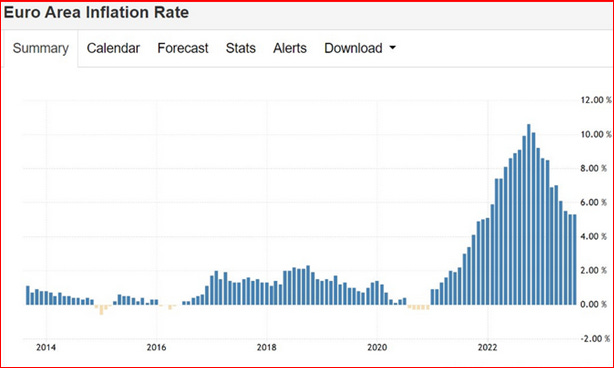Expand the Download dropdown menu
614x368 pixels.
point(360,48)
